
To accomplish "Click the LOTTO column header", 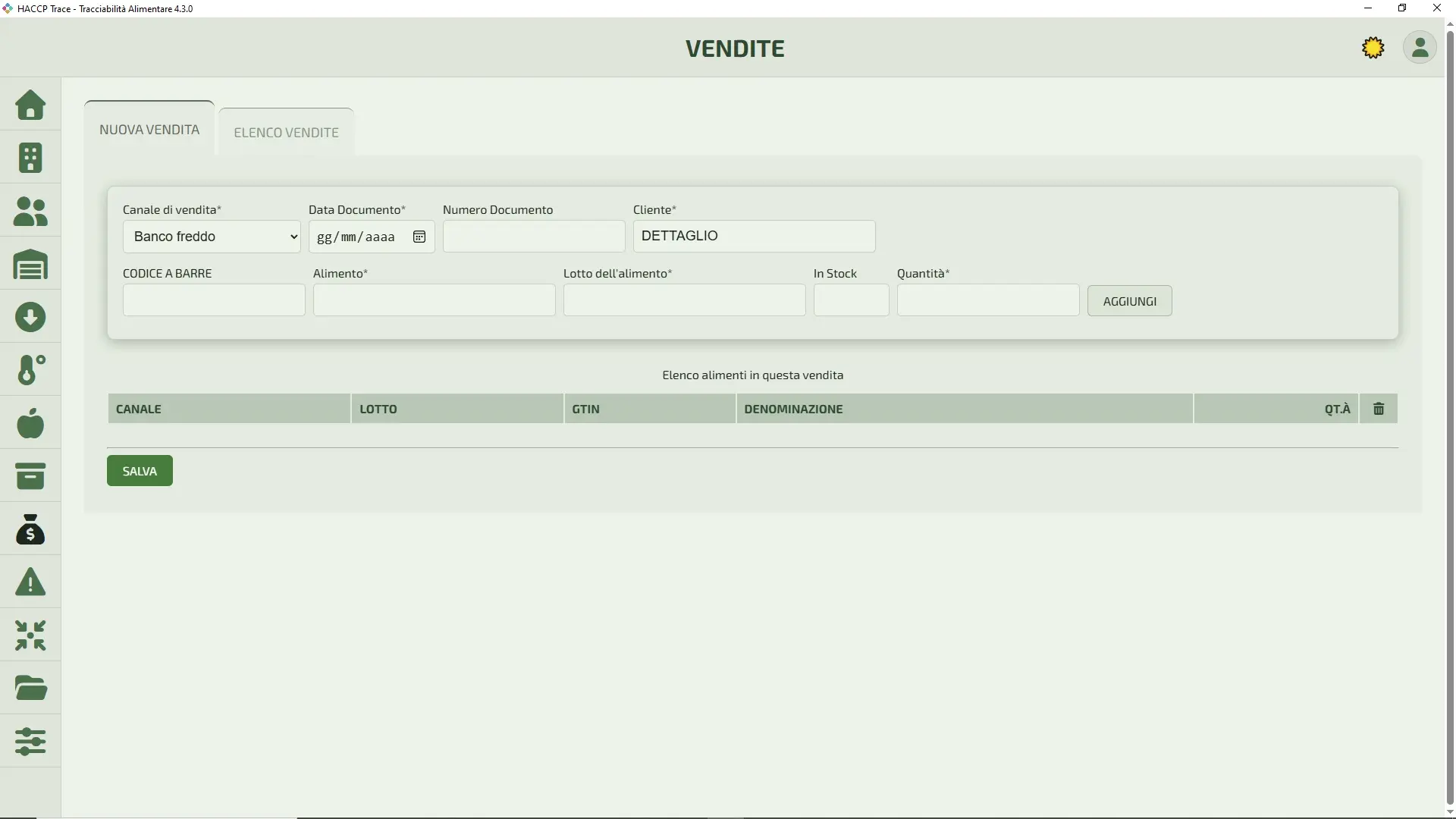I will click(x=457, y=409).
